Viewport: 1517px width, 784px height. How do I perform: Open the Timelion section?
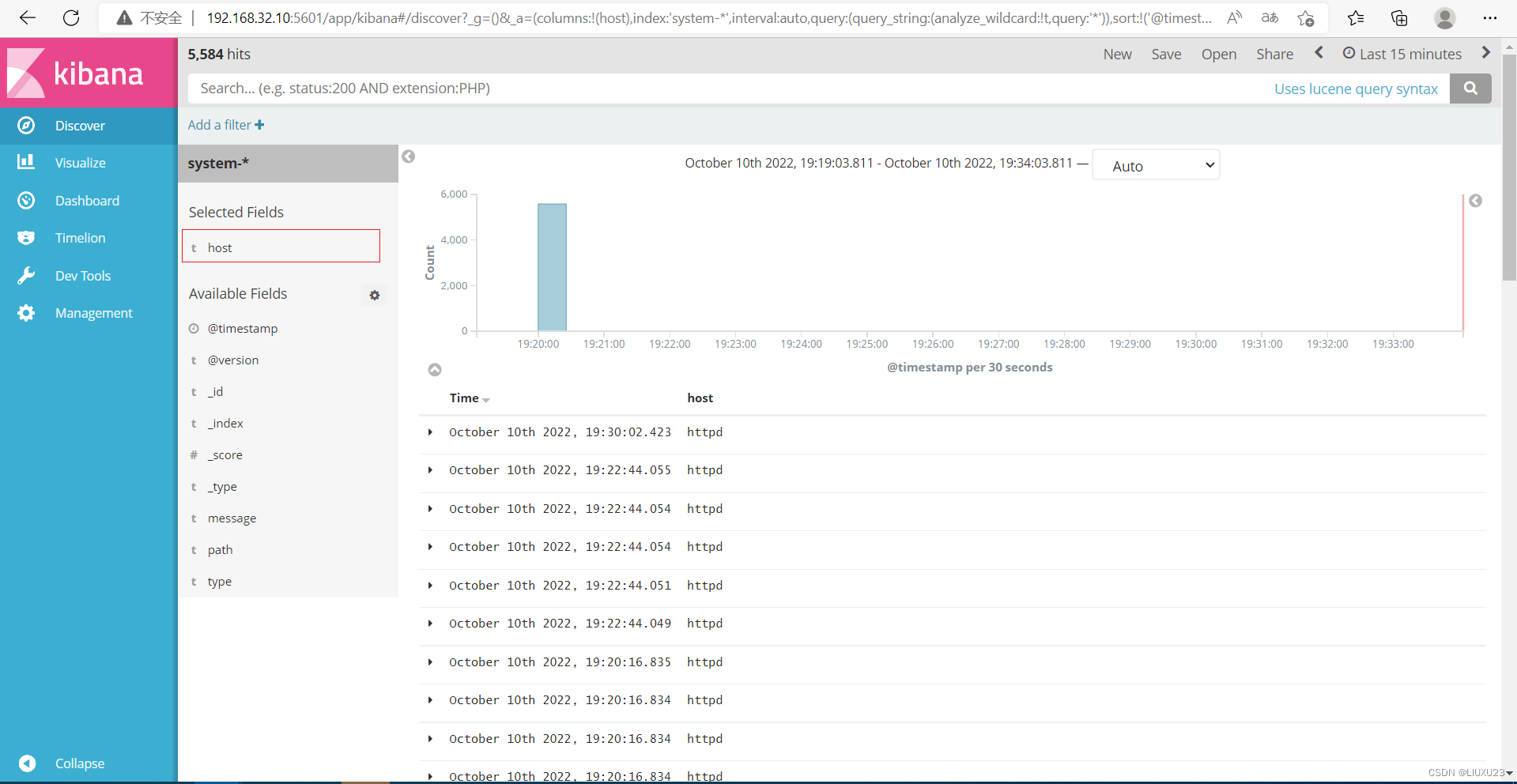pos(89,238)
